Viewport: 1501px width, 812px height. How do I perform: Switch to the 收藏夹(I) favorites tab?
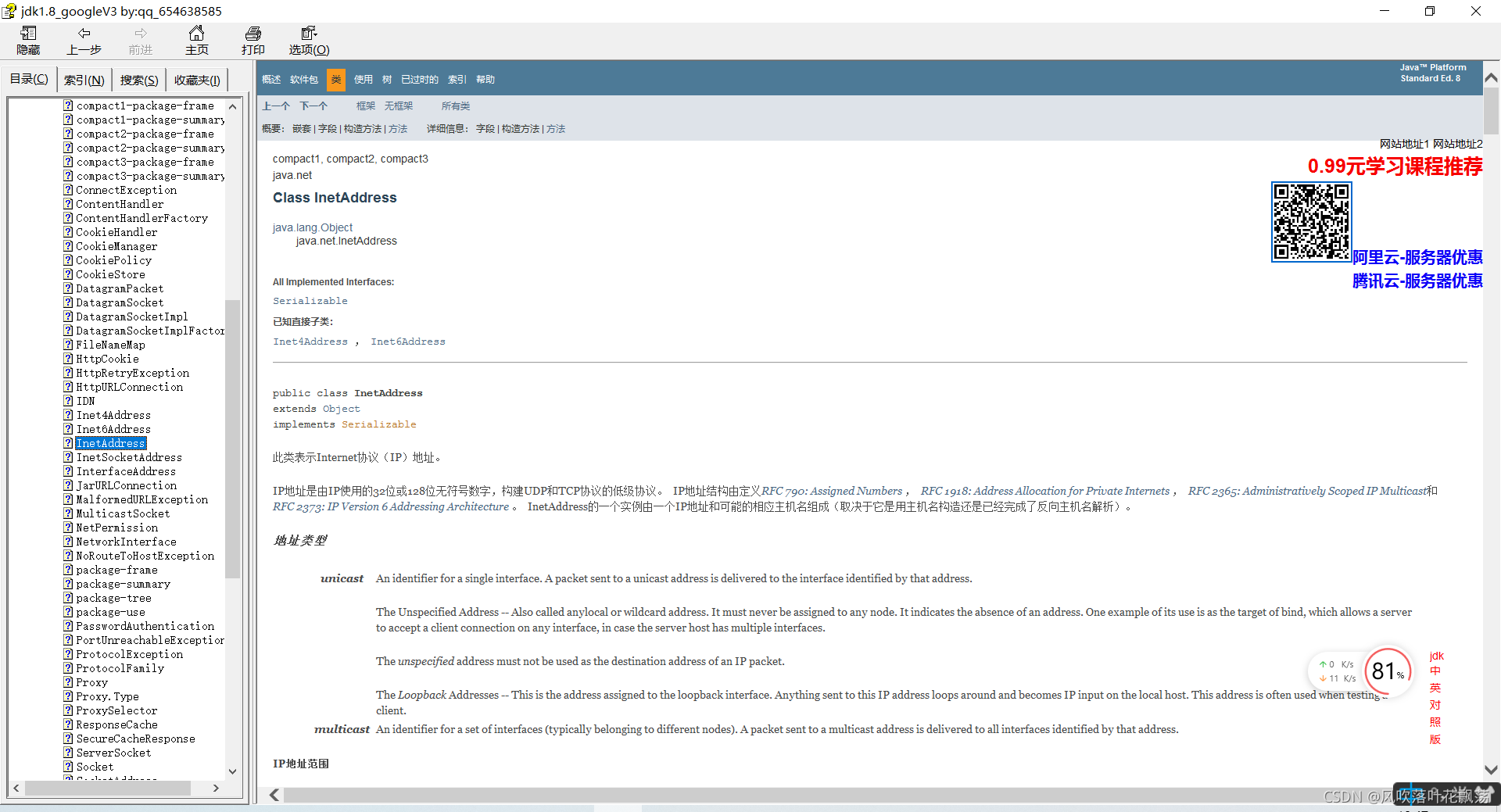point(197,80)
